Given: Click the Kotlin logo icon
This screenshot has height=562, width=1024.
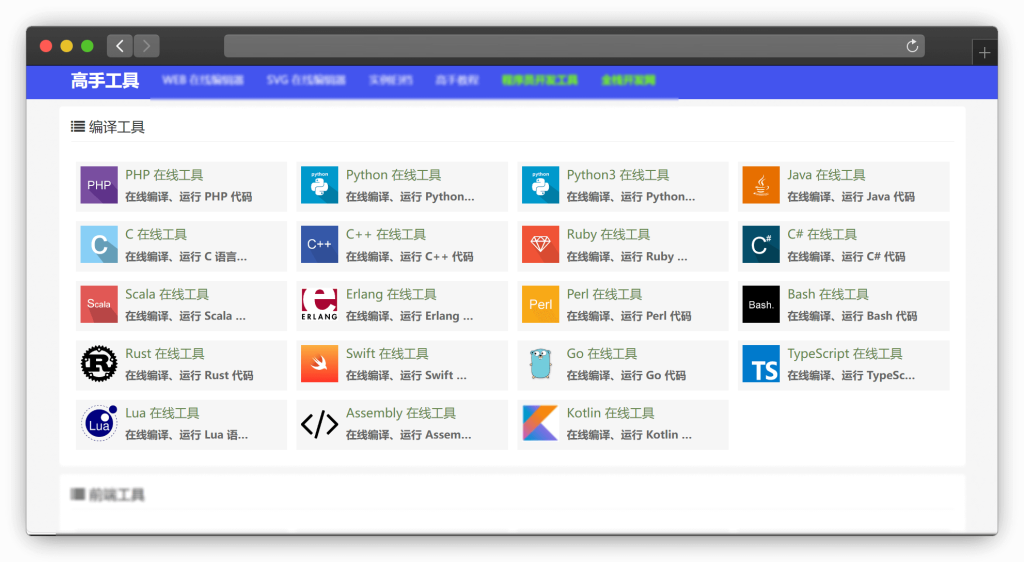Looking at the screenshot, I should click(x=541, y=423).
